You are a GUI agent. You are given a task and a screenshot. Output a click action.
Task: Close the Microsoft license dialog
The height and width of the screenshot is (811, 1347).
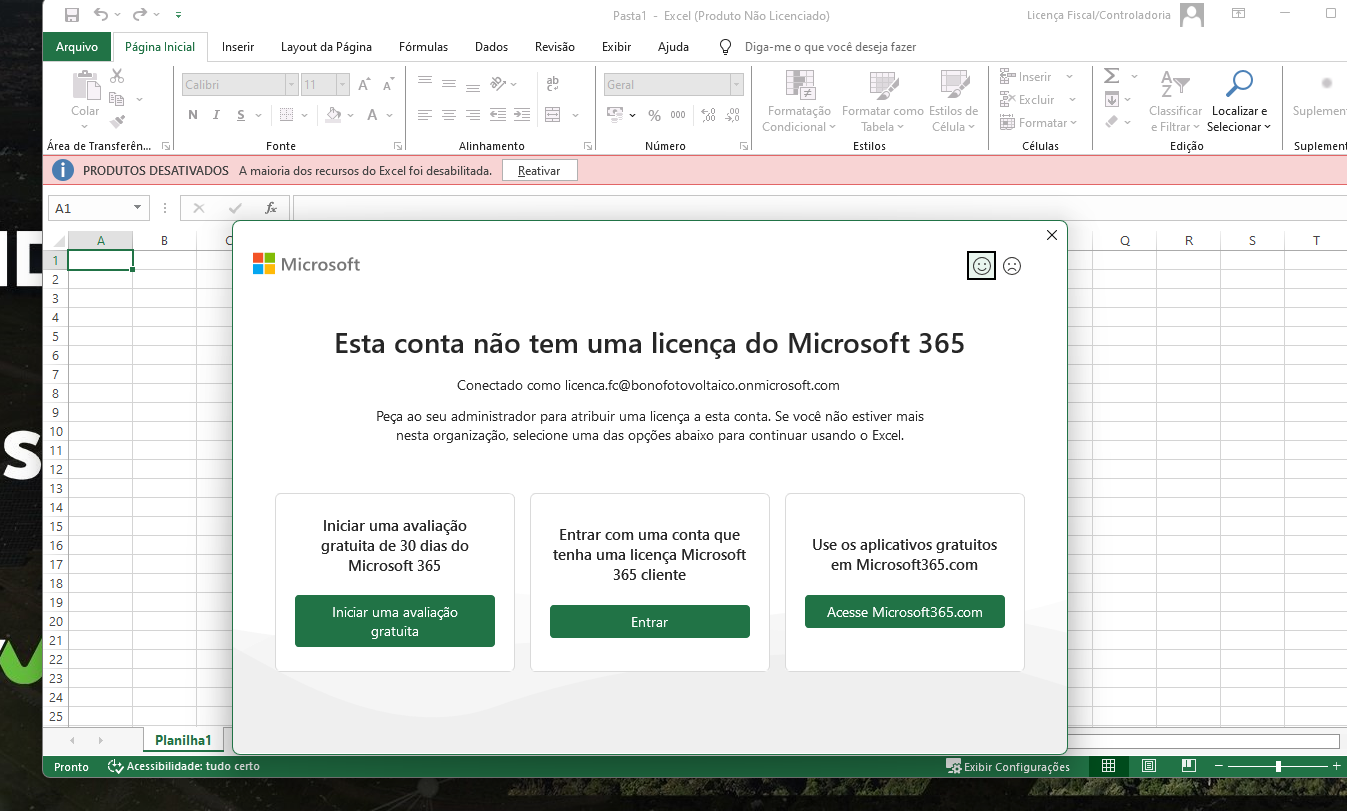tap(1051, 235)
